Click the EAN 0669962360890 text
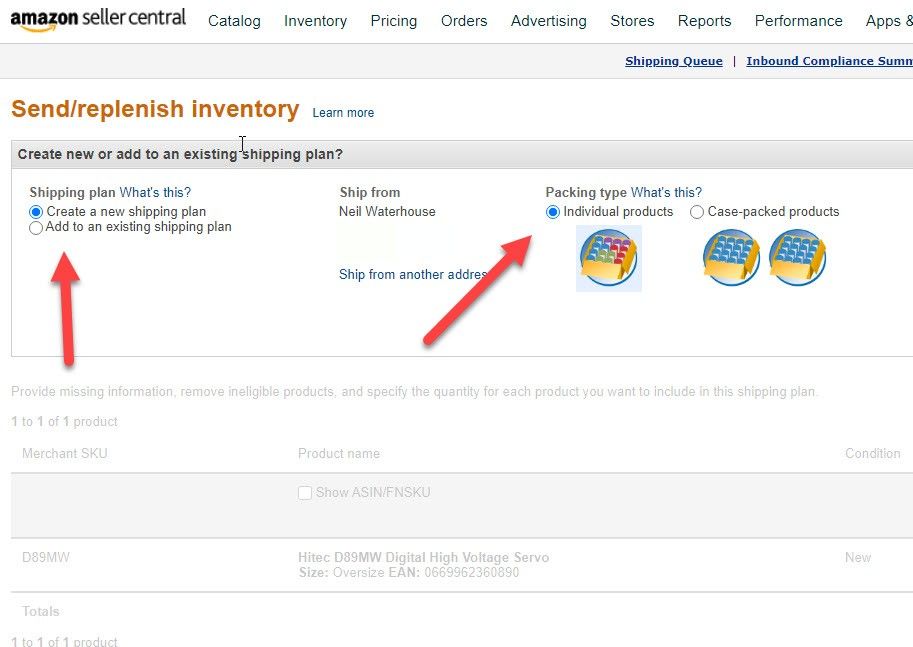The width and height of the screenshot is (913, 647). pyautogui.click(x=454, y=573)
